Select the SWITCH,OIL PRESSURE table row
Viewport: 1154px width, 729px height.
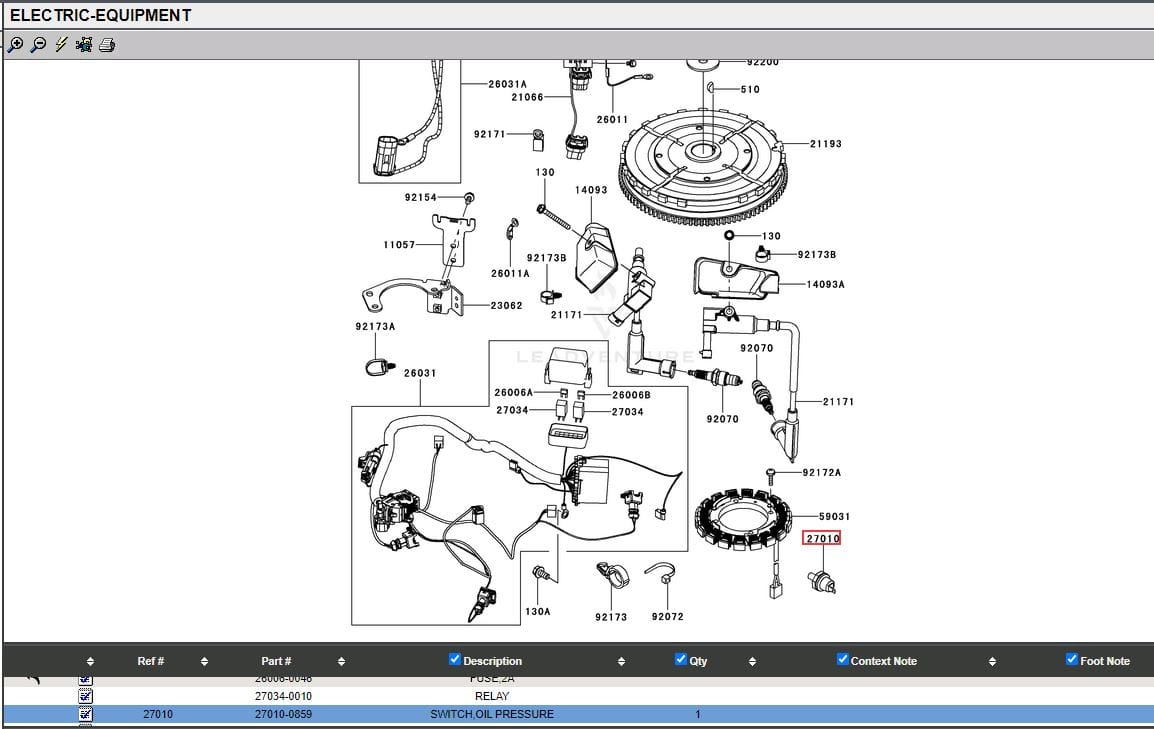coord(491,714)
